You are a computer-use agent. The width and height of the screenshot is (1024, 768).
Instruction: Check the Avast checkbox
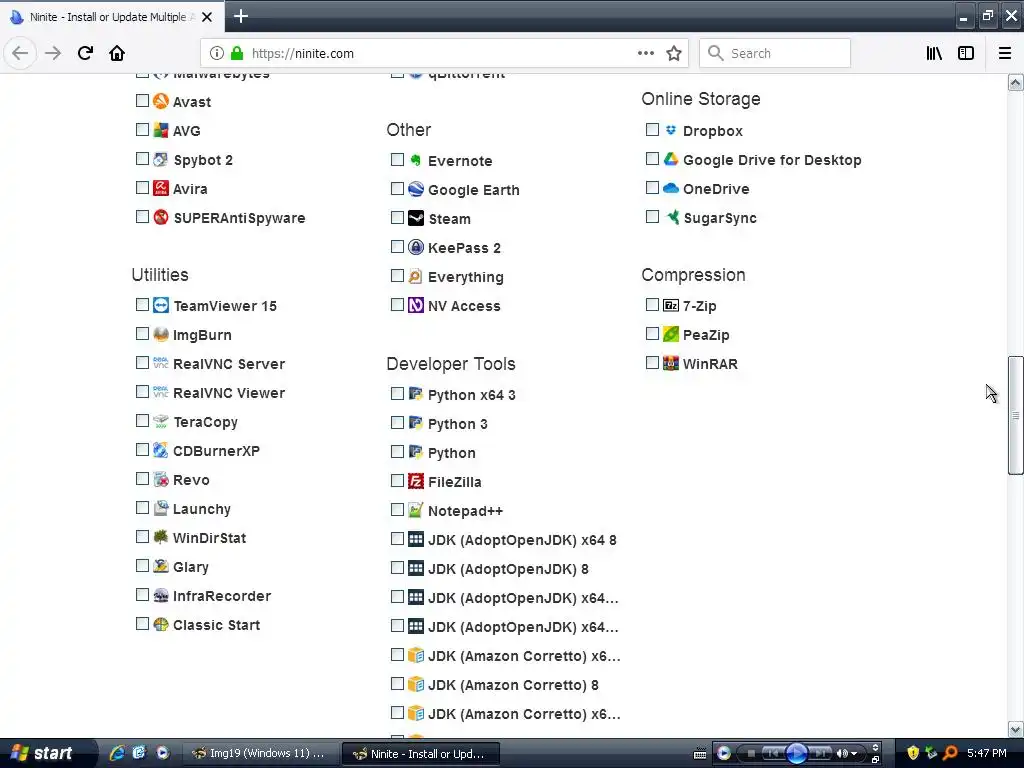(x=142, y=101)
